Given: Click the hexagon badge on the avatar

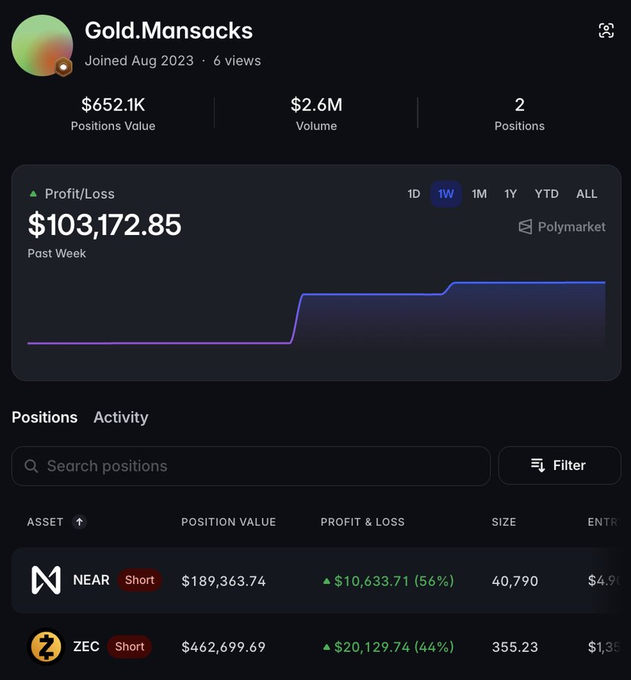Looking at the screenshot, I should point(63,67).
